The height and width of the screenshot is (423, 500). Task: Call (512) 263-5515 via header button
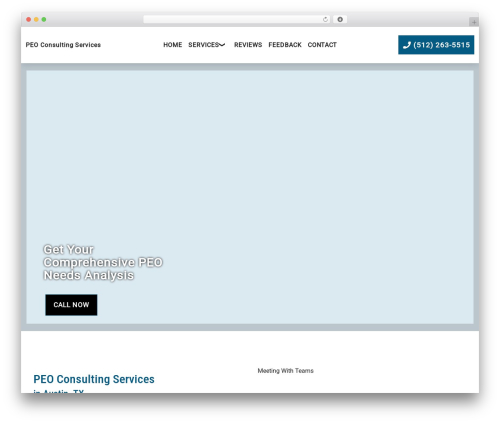coord(436,45)
